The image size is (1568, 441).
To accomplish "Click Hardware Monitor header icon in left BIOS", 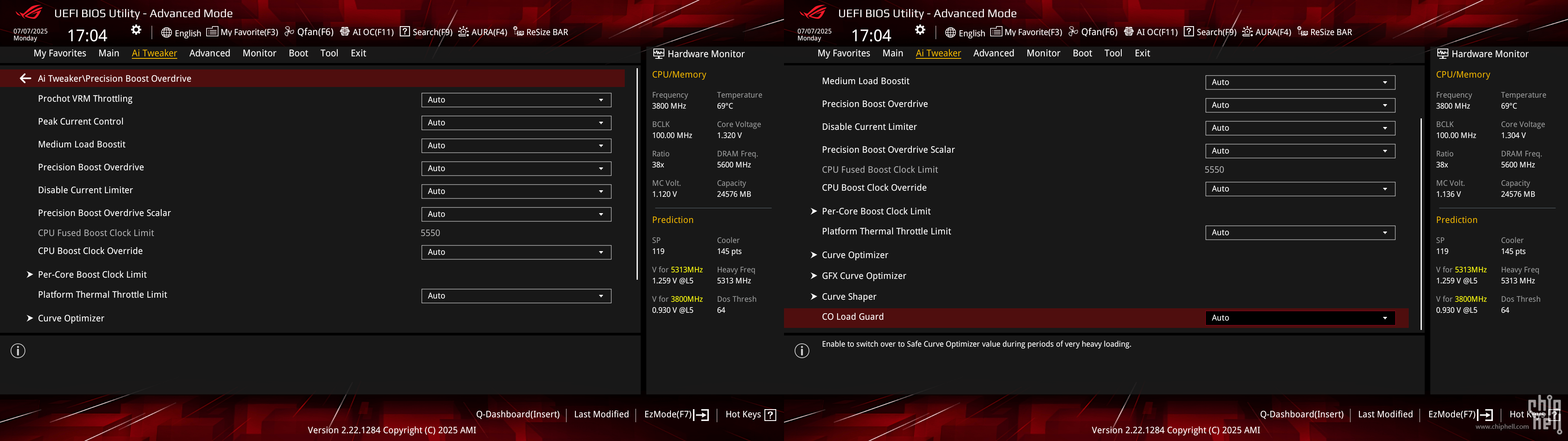I will click(659, 53).
